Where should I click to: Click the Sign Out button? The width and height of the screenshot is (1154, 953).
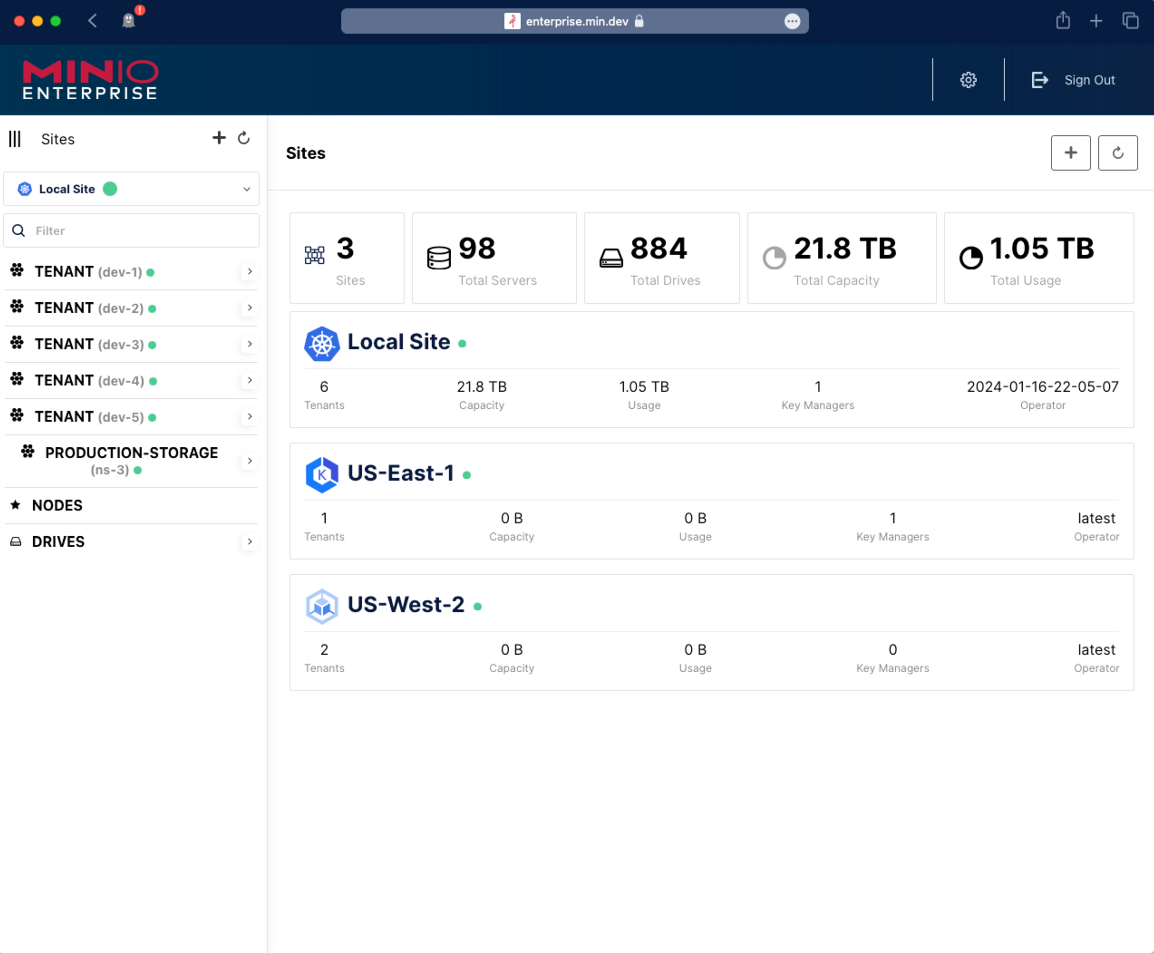point(1073,80)
